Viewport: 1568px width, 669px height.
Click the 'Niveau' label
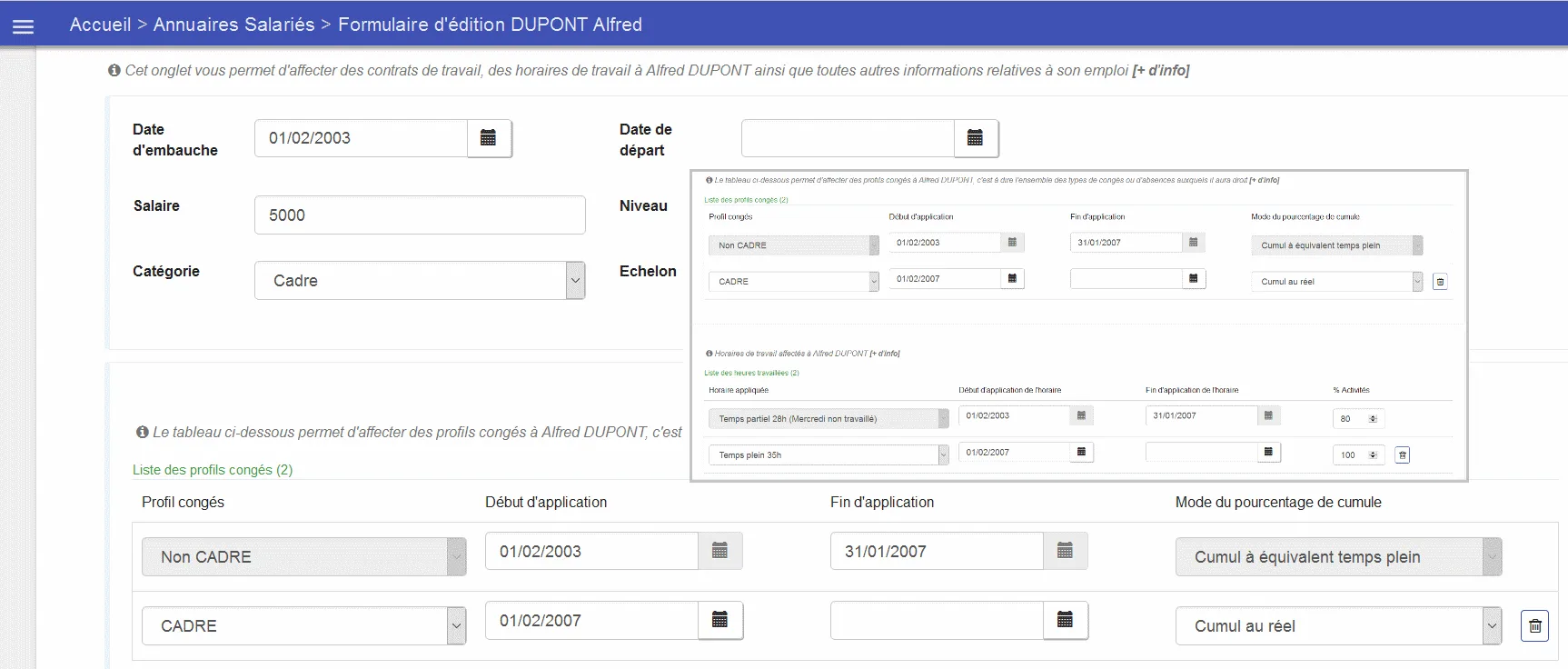pyautogui.click(x=643, y=205)
